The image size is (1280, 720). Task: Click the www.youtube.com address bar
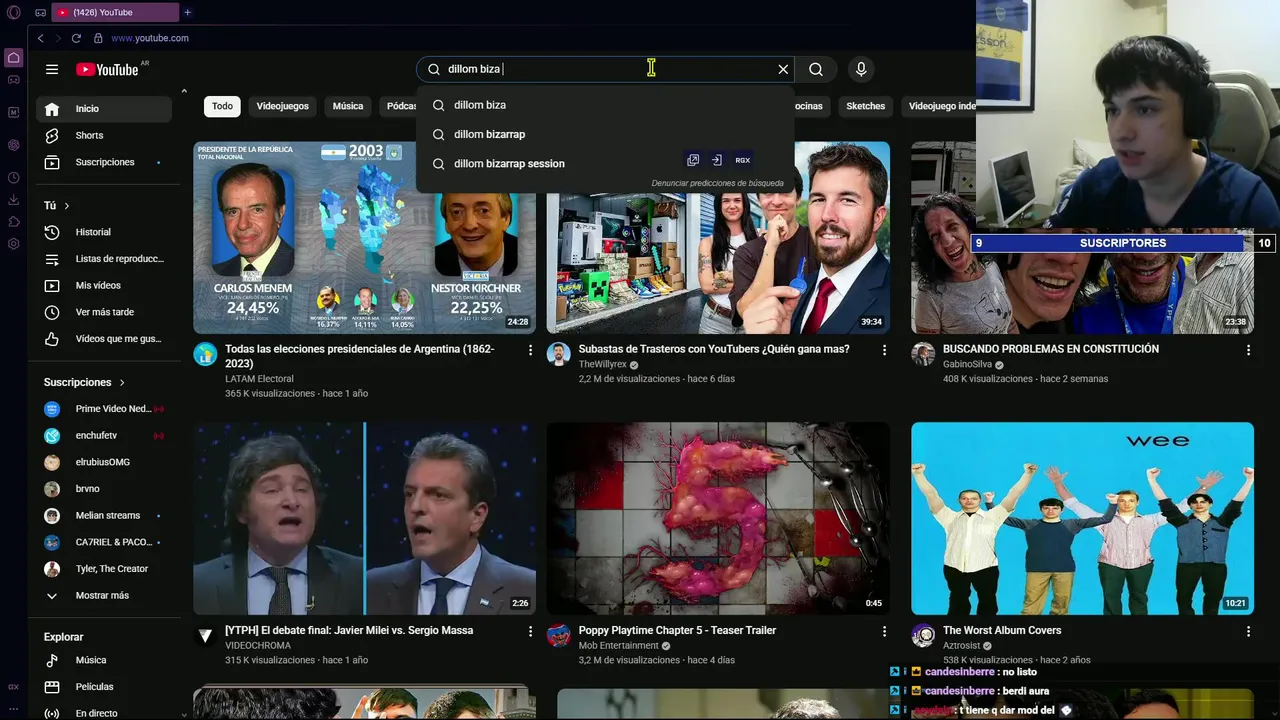point(150,38)
